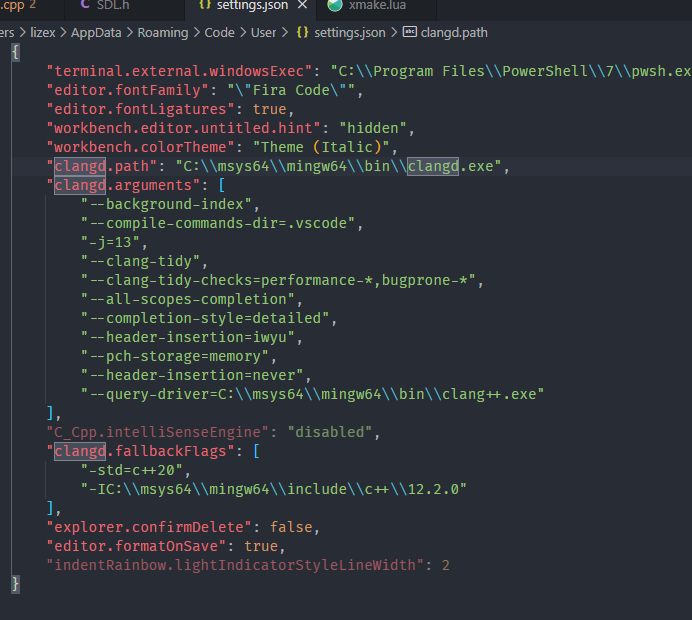Click the closing curly brace of the JSON

(x=15, y=583)
